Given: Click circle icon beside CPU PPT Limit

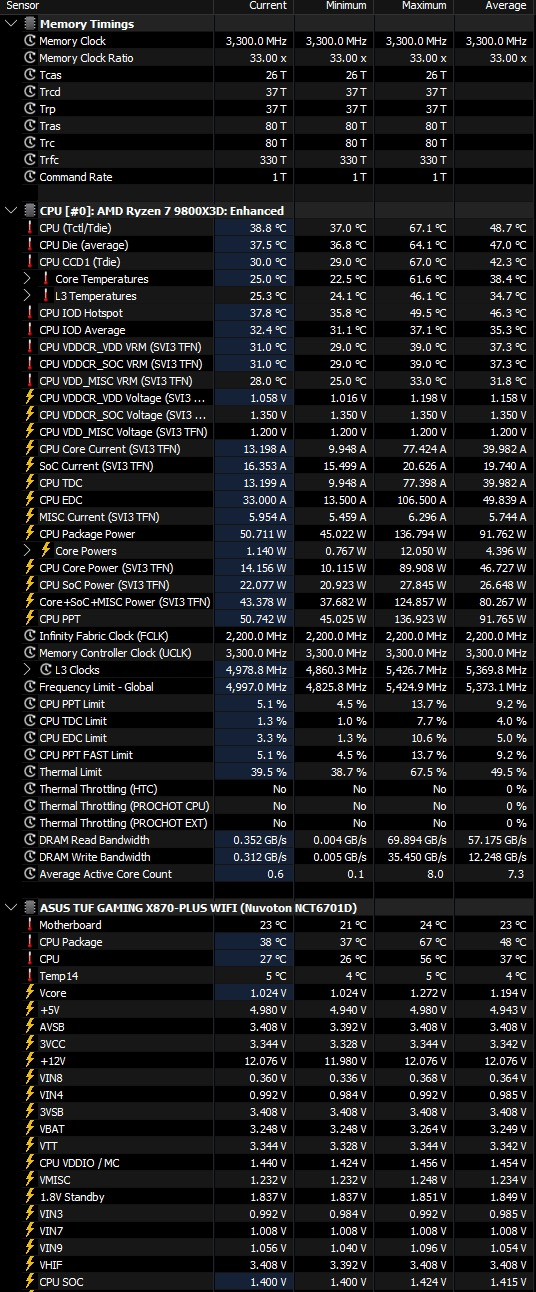Looking at the screenshot, I should coord(30,704).
